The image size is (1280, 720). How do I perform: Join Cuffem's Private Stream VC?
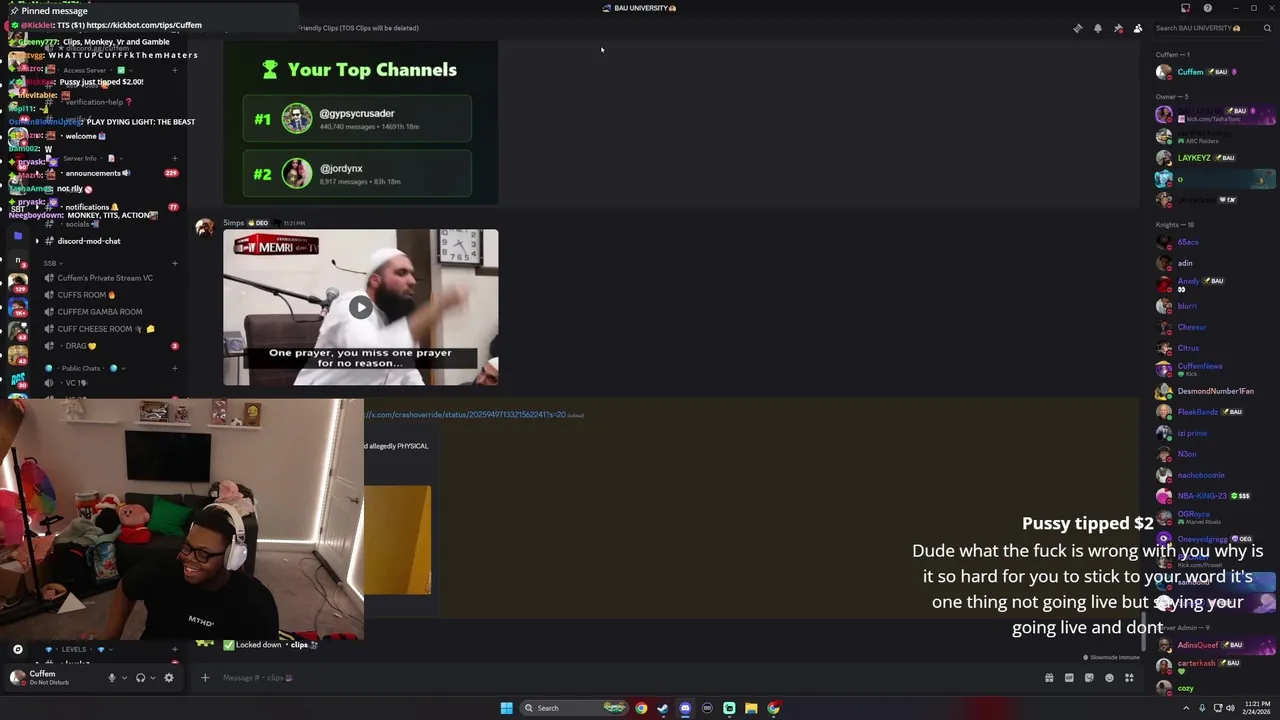click(110, 278)
